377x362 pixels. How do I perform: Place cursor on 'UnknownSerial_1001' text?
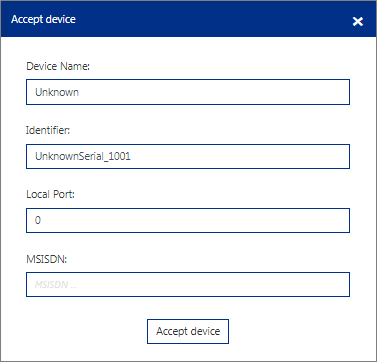click(x=83, y=156)
